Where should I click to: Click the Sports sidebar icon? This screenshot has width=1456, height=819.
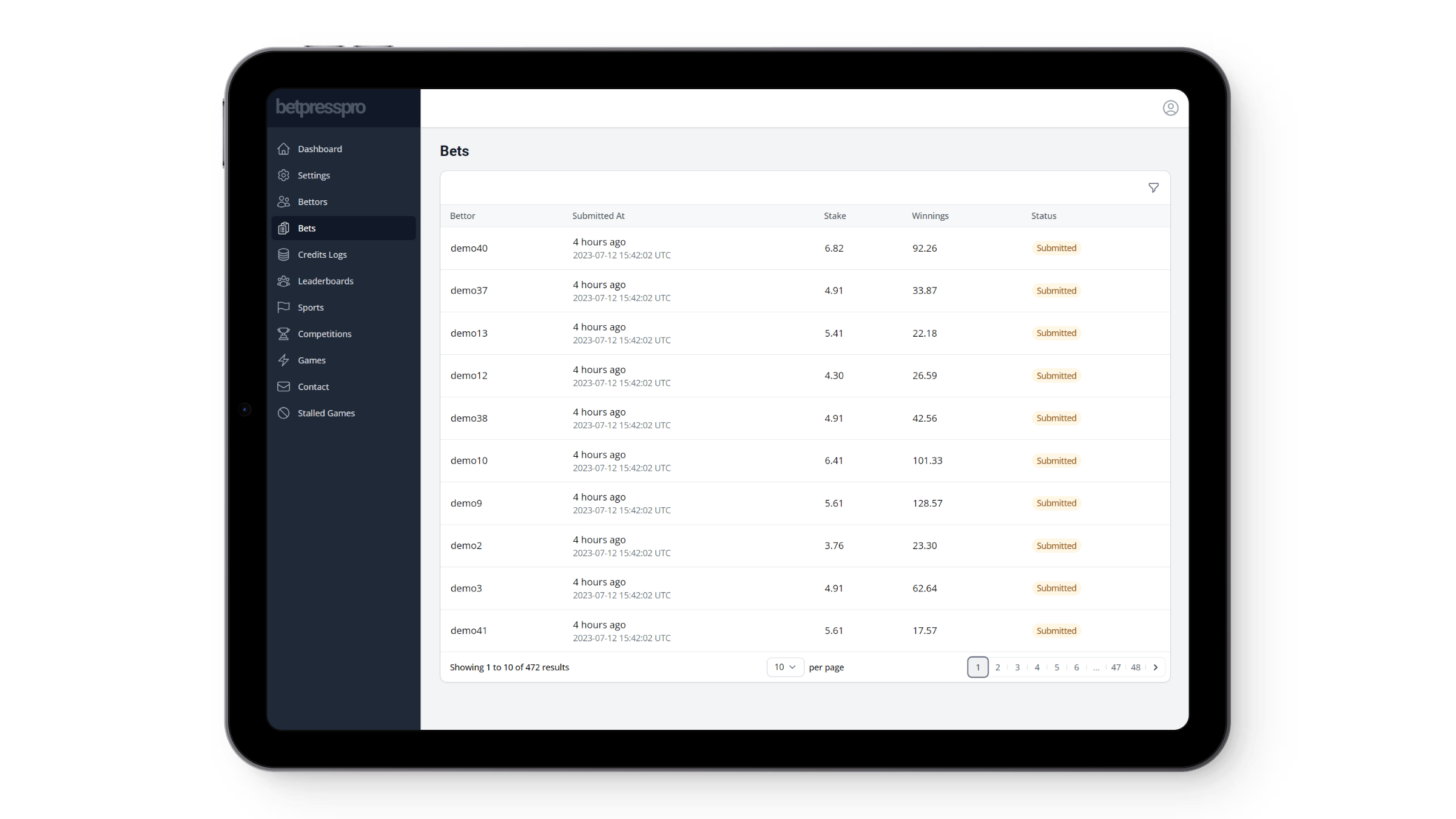[284, 307]
